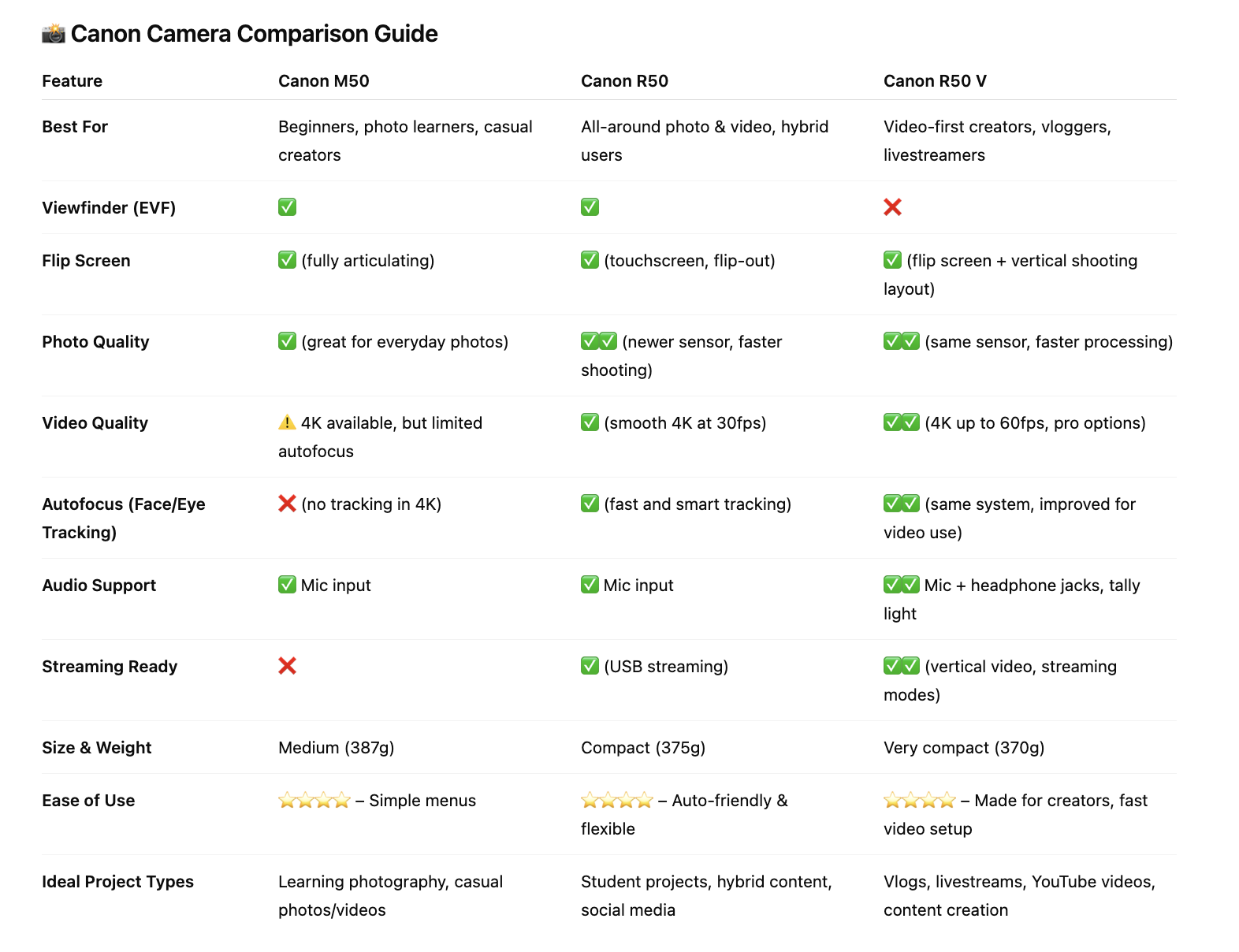
Task: Click the Canon M50 column header
Action: [324, 81]
